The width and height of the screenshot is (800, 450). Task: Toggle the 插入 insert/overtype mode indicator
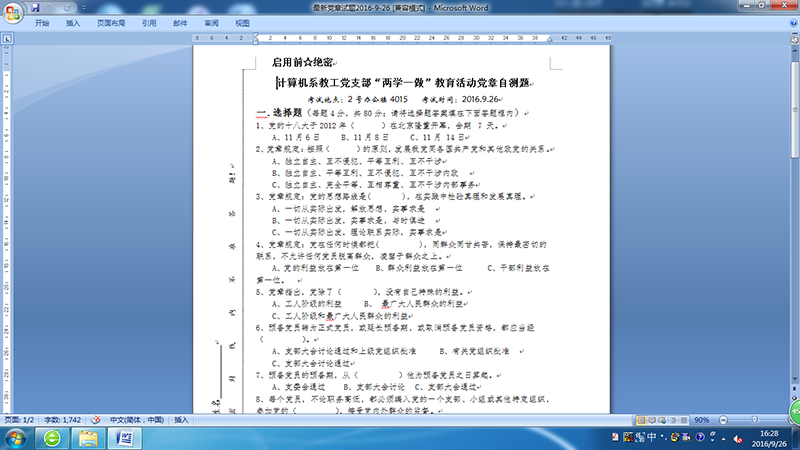tap(182, 420)
